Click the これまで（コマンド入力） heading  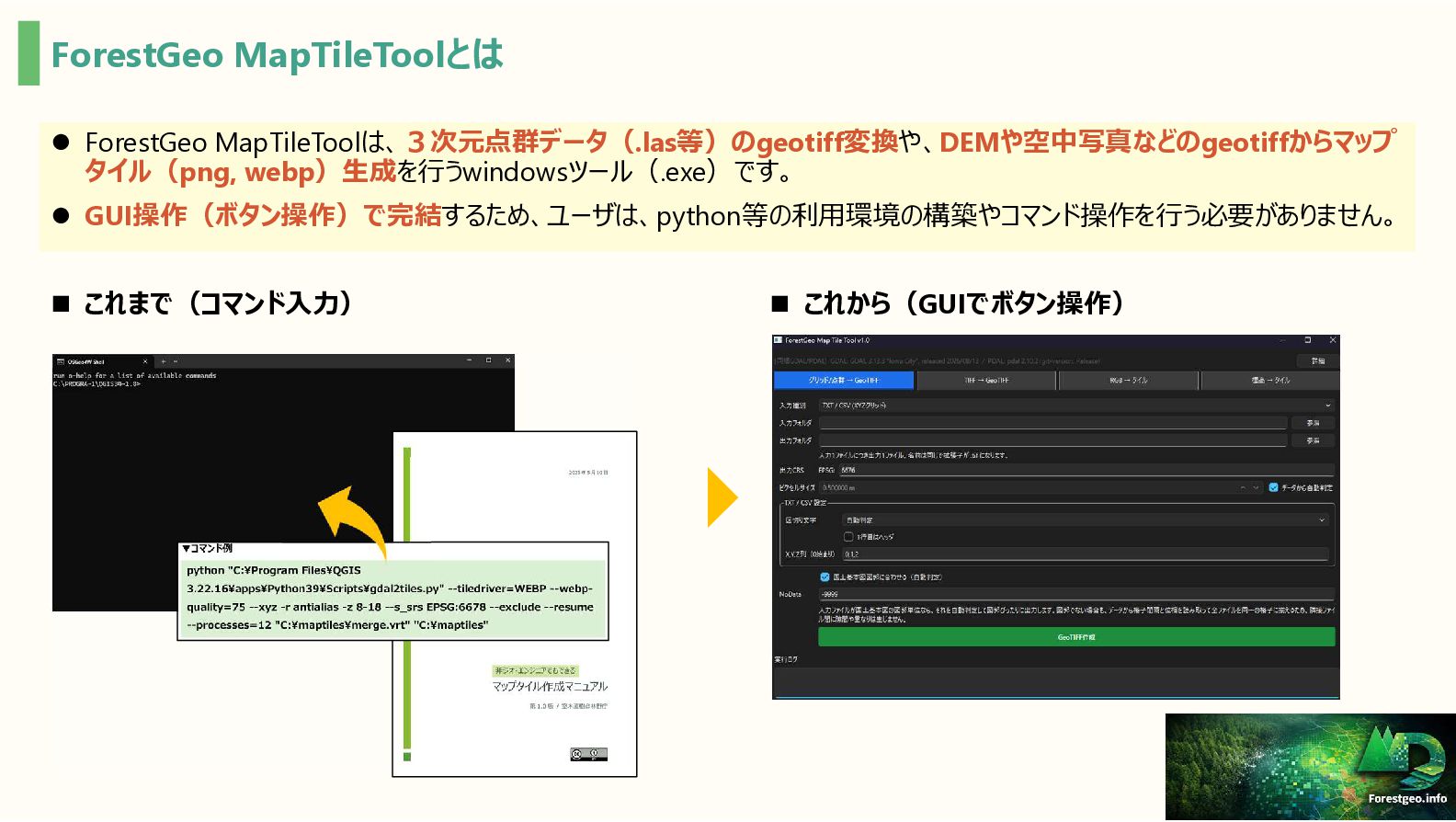pyautogui.click(x=218, y=303)
